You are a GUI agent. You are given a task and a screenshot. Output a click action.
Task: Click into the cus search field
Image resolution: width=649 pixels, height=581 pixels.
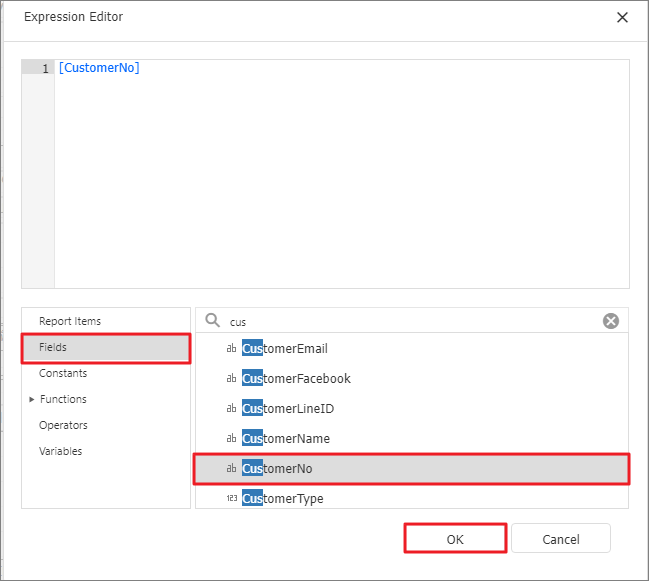tap(412, 322)
